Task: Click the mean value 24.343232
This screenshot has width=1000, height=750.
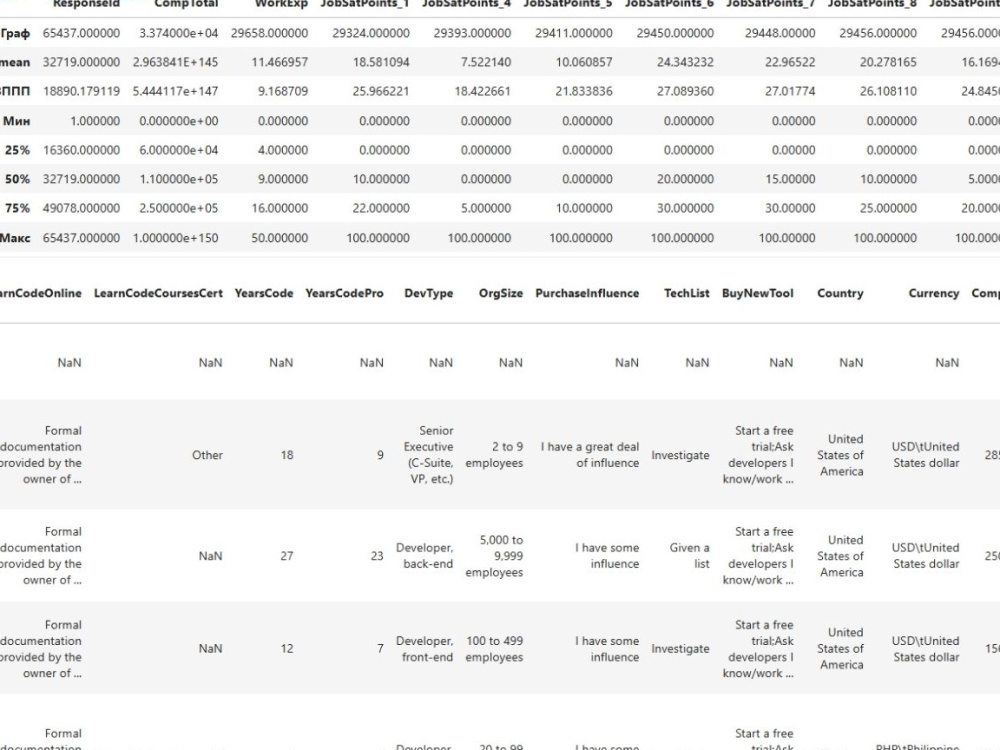Action: pyautogui.click(x=685, y=62)
